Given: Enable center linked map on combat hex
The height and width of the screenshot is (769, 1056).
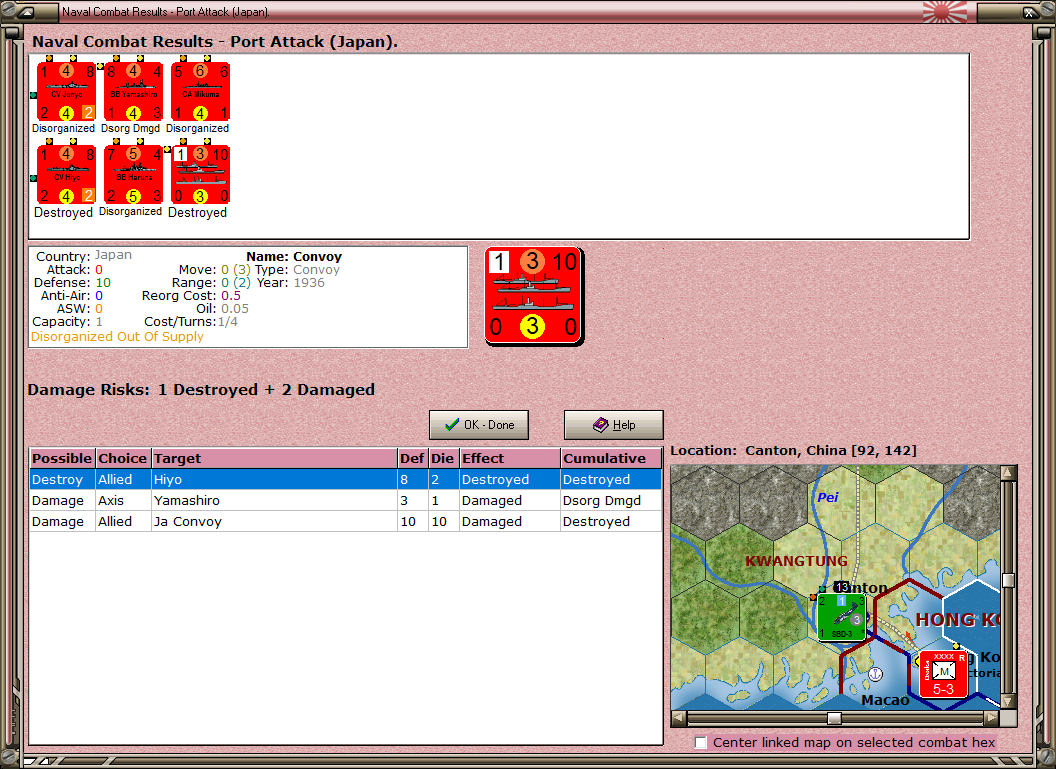Looking at the screenshot, I should click(x=700, y=743).
